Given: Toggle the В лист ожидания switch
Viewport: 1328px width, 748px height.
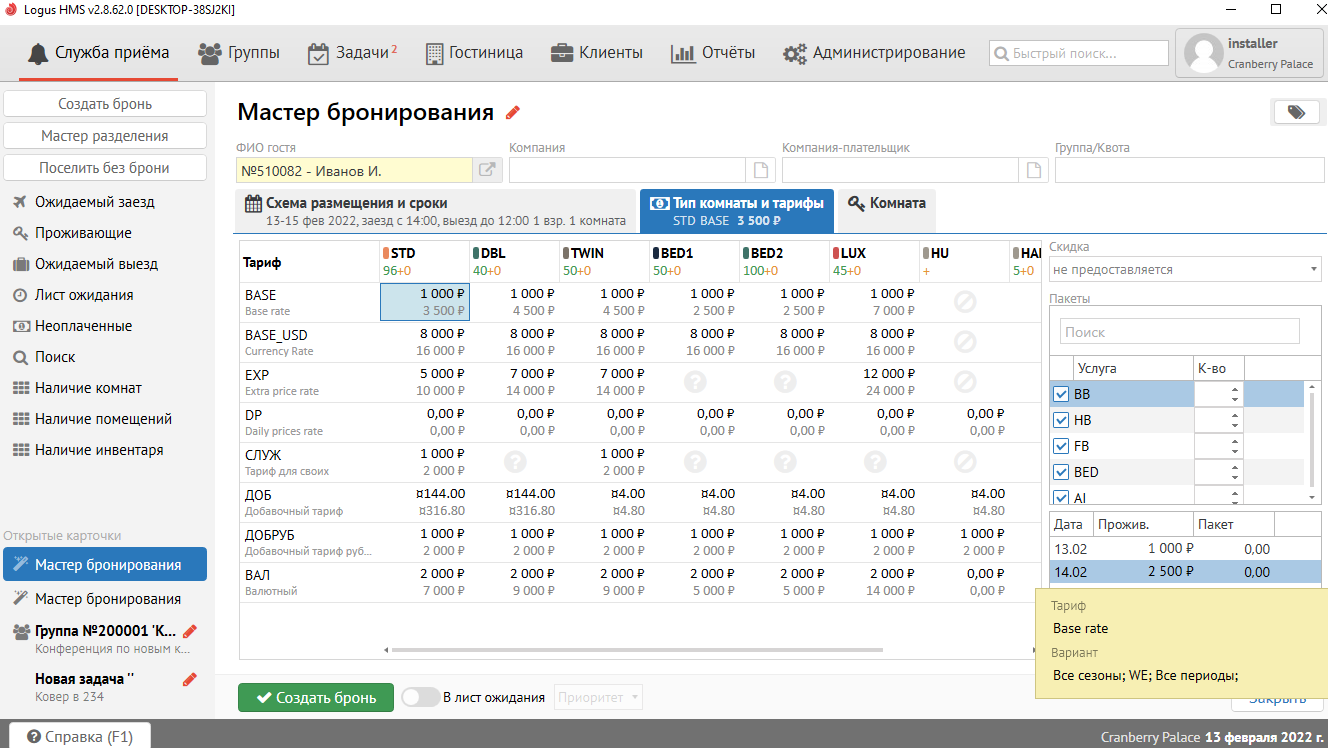Looking at the screenshot, I should (420, 697).
